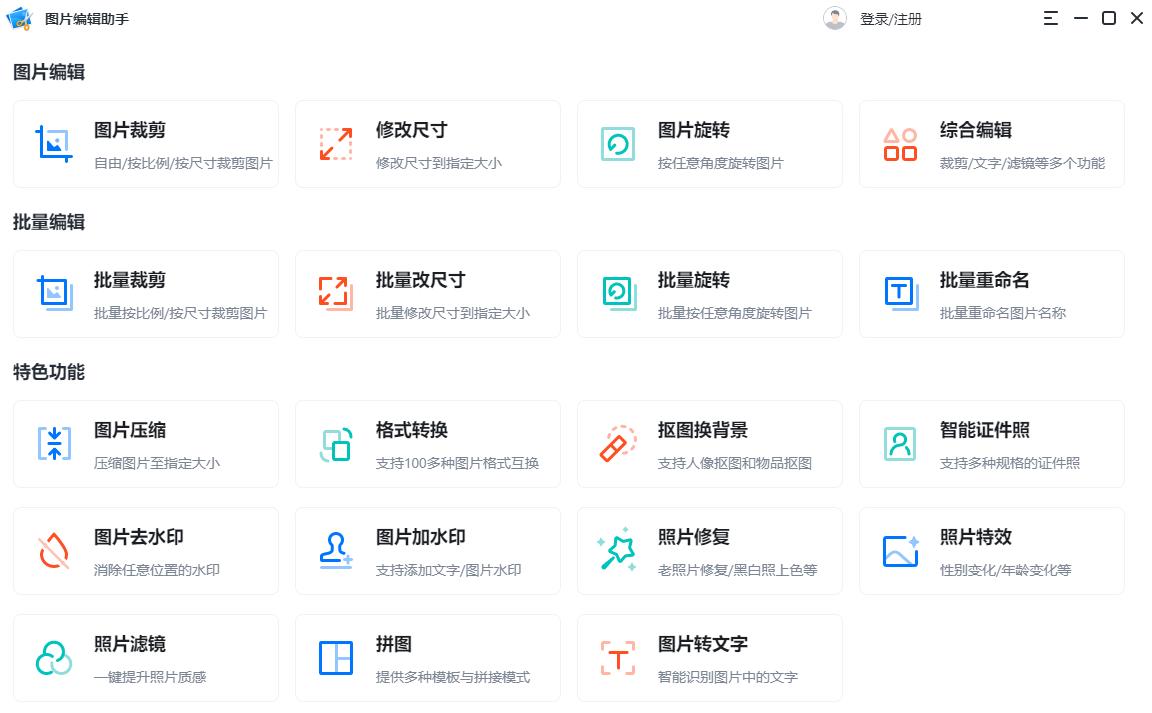Open the 批量旋转 batch rotate tool

click(x=709, y=293)
